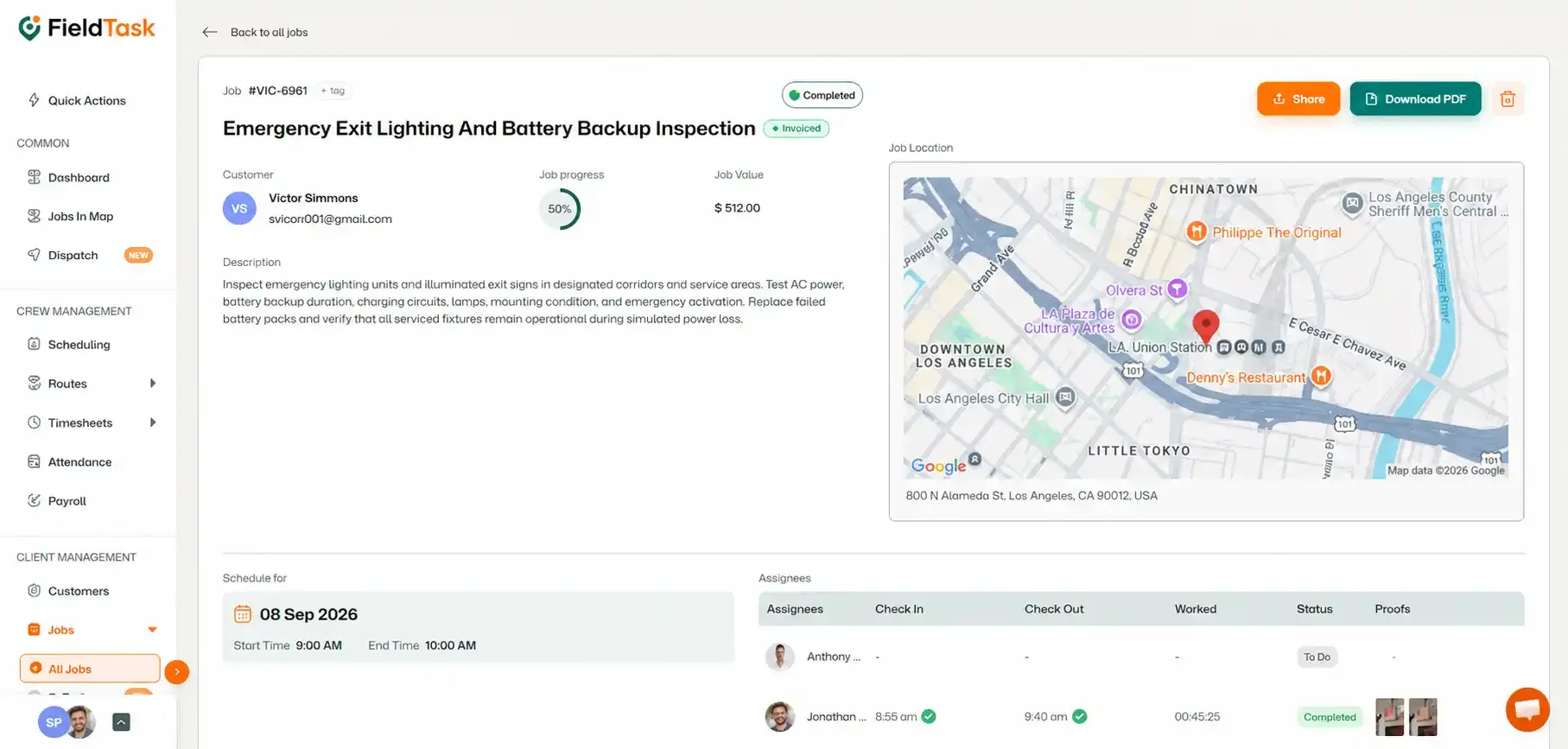Delete job with the trash icon
Screen dimensions: 1568x749
pyautogui.click(x=1508, y=98)
